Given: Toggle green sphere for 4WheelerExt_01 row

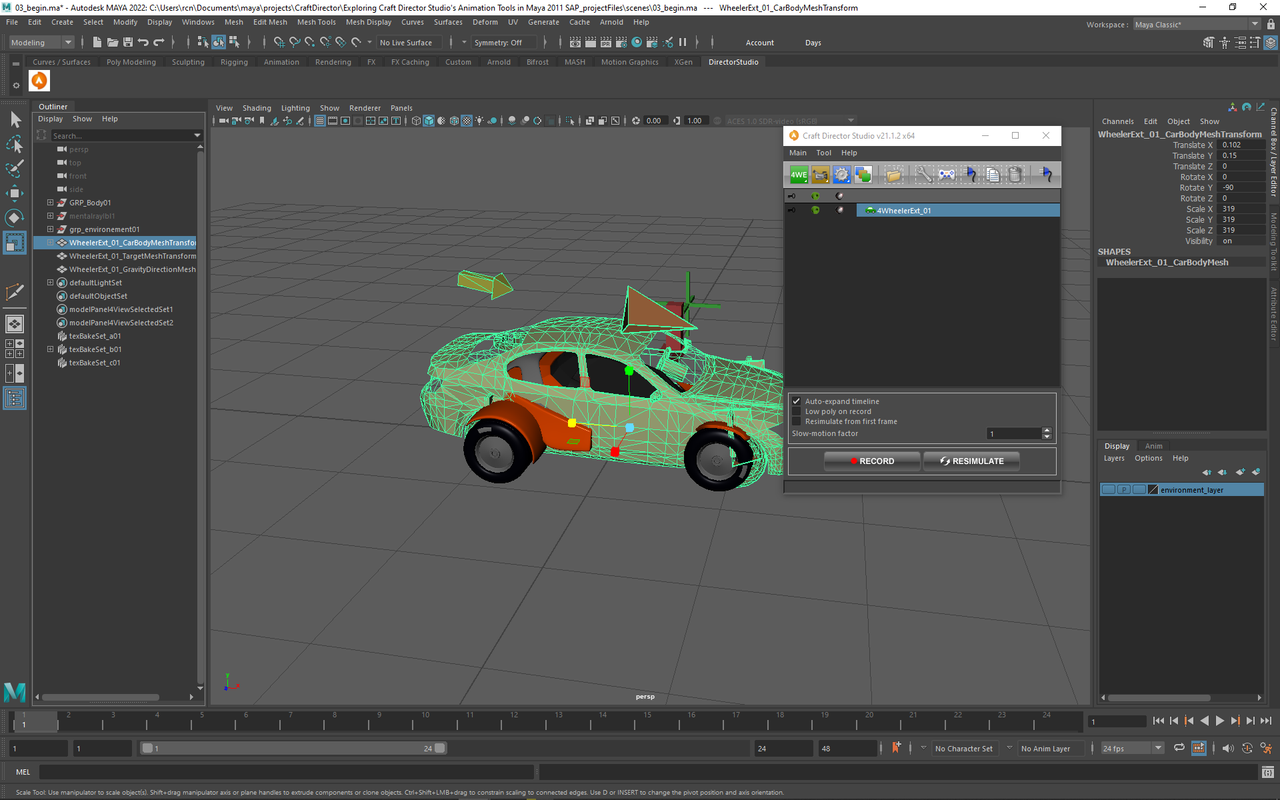Looking at the screenshot, I should [x=816, y=210].
